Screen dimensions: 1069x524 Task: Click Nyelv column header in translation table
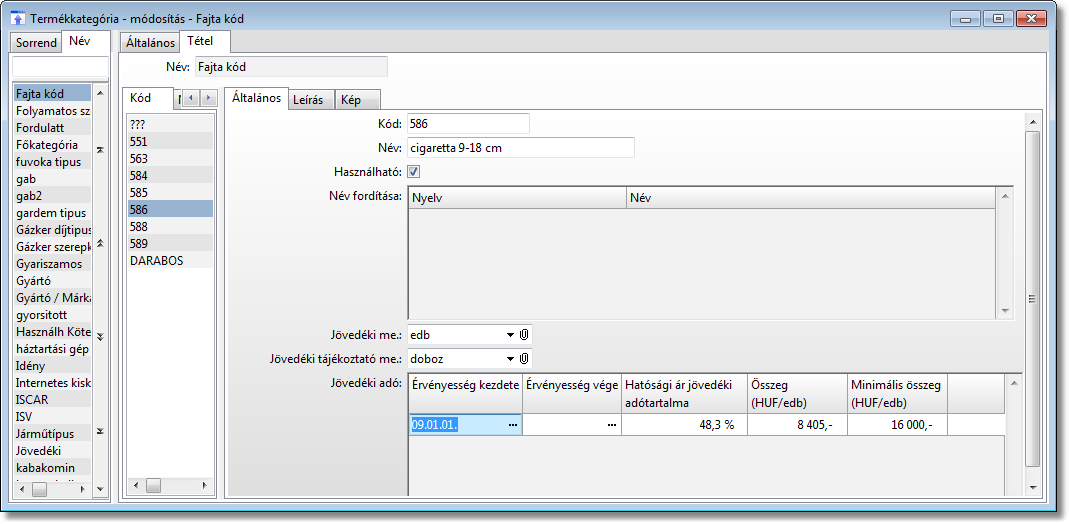point(517,198)
